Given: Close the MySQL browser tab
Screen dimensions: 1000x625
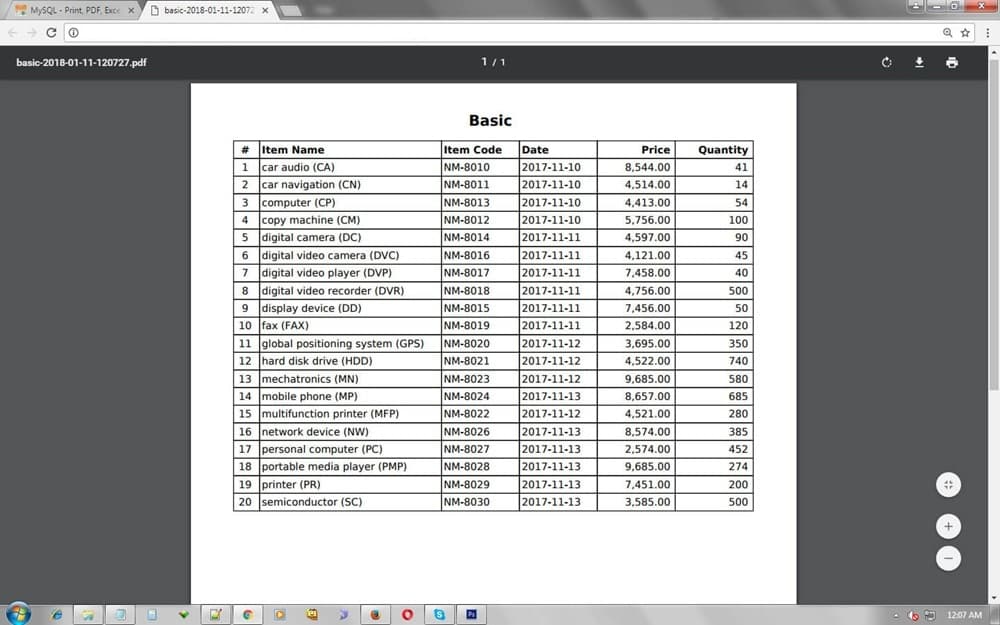Looking at the screenshot, I should (x=131, y=10).
